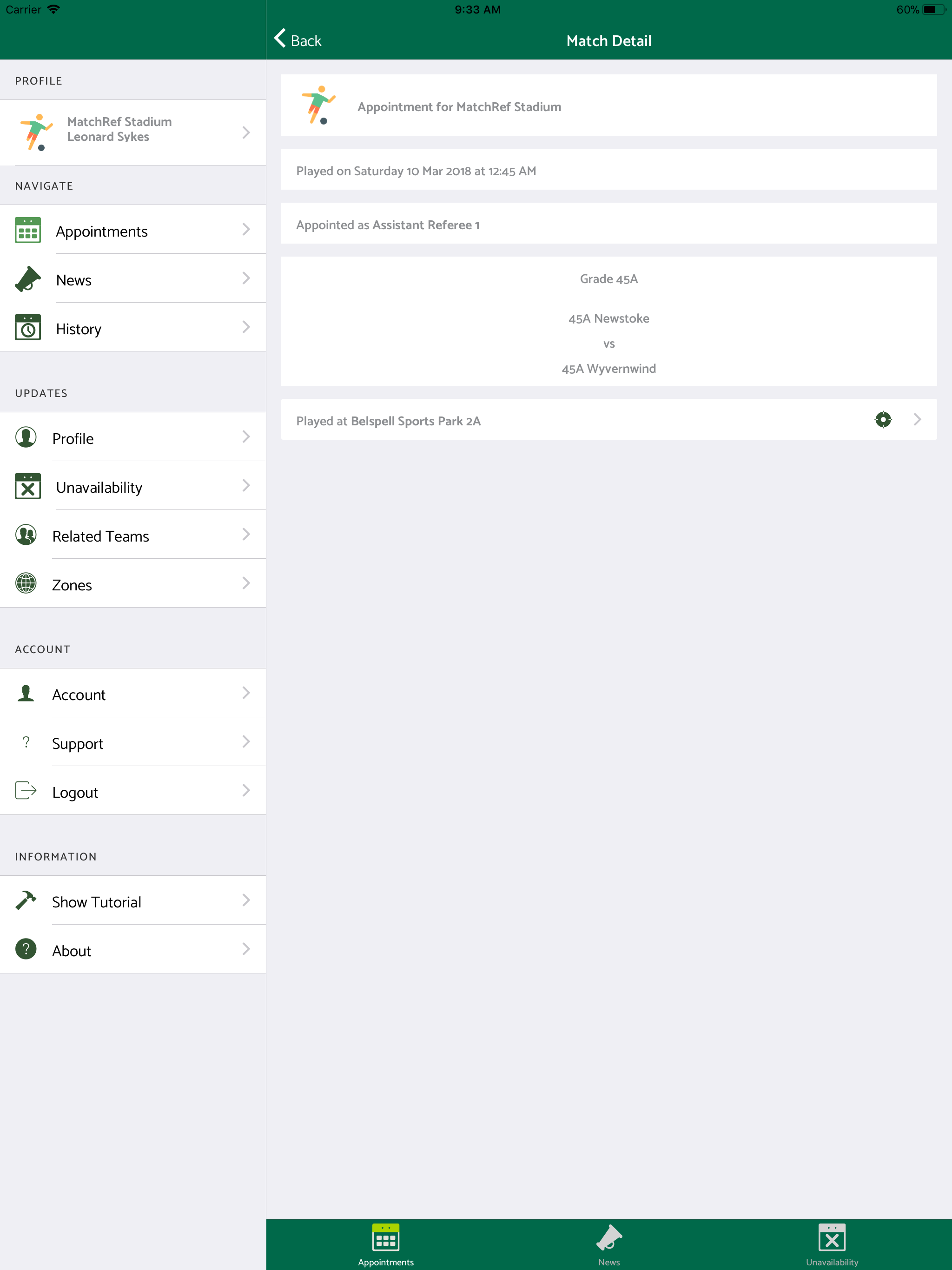
Task: Tap 'Appointment for MatchRef Stadium' text
Action: 459,107
